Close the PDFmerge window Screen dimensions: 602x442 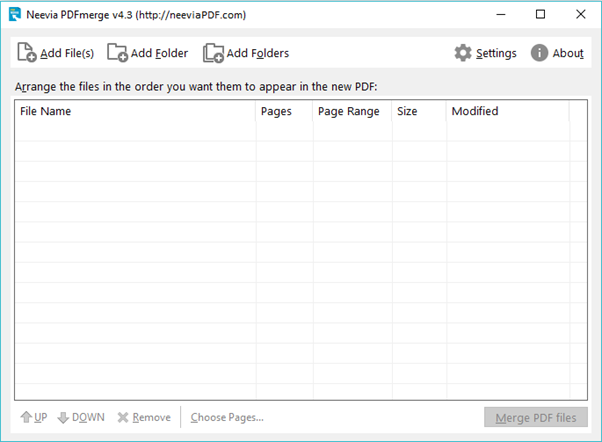[580, 15]
